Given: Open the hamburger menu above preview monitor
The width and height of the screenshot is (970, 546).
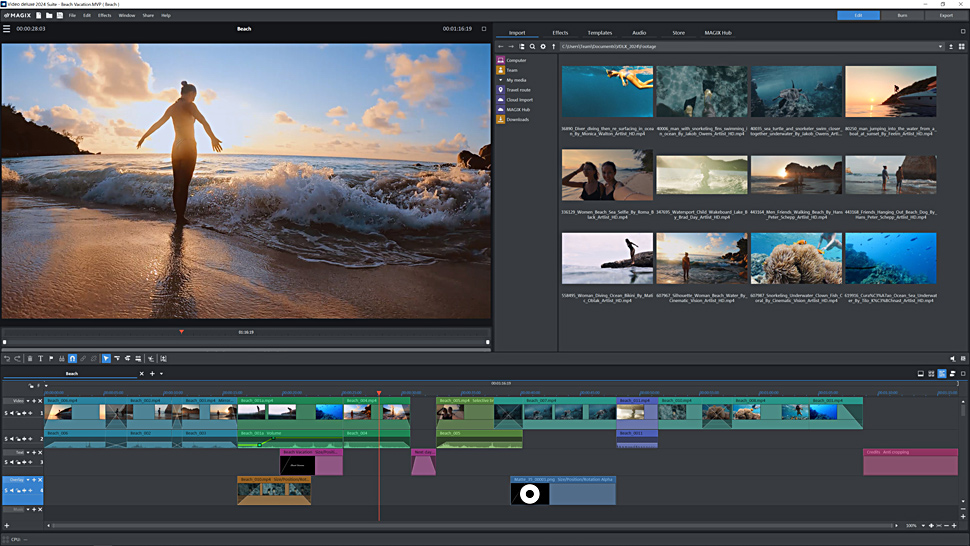Looking at the screenshot, I should [x=7, y=29].
